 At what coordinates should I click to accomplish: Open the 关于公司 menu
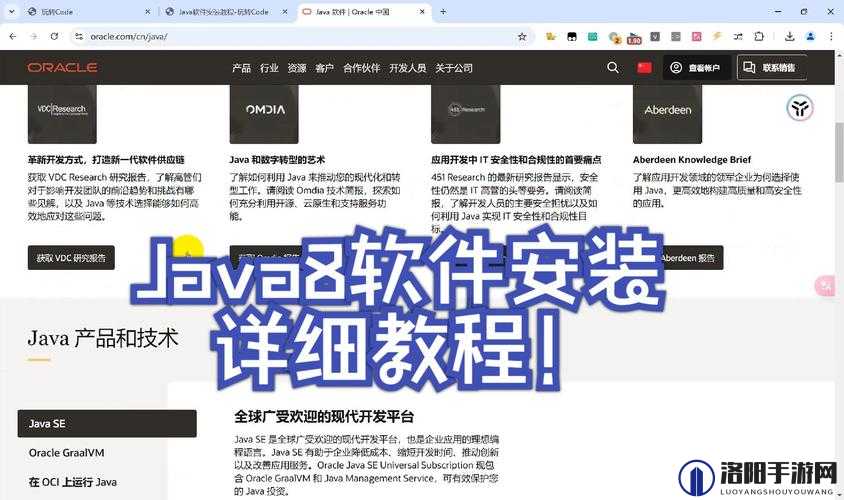click(x=454, y=68)
